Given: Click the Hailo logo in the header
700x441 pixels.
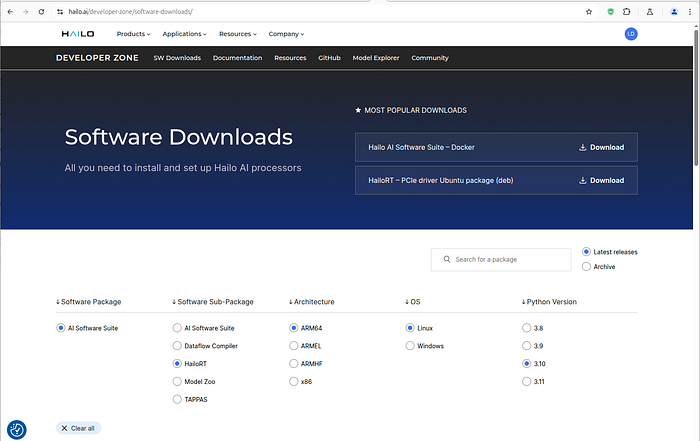Looking at the screenshot, I should point(78,34).
